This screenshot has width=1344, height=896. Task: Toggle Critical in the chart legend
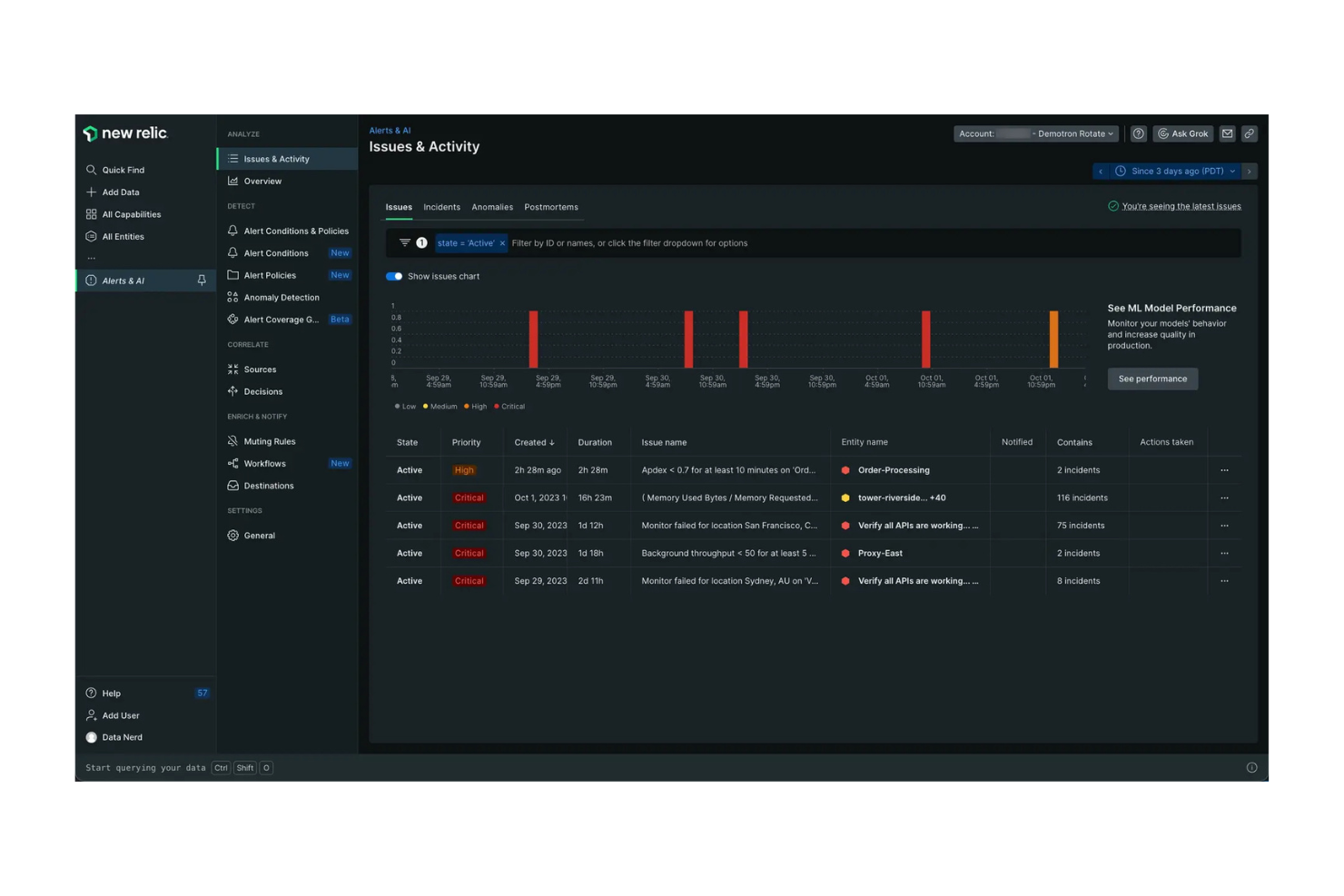(x=509, y=406)
